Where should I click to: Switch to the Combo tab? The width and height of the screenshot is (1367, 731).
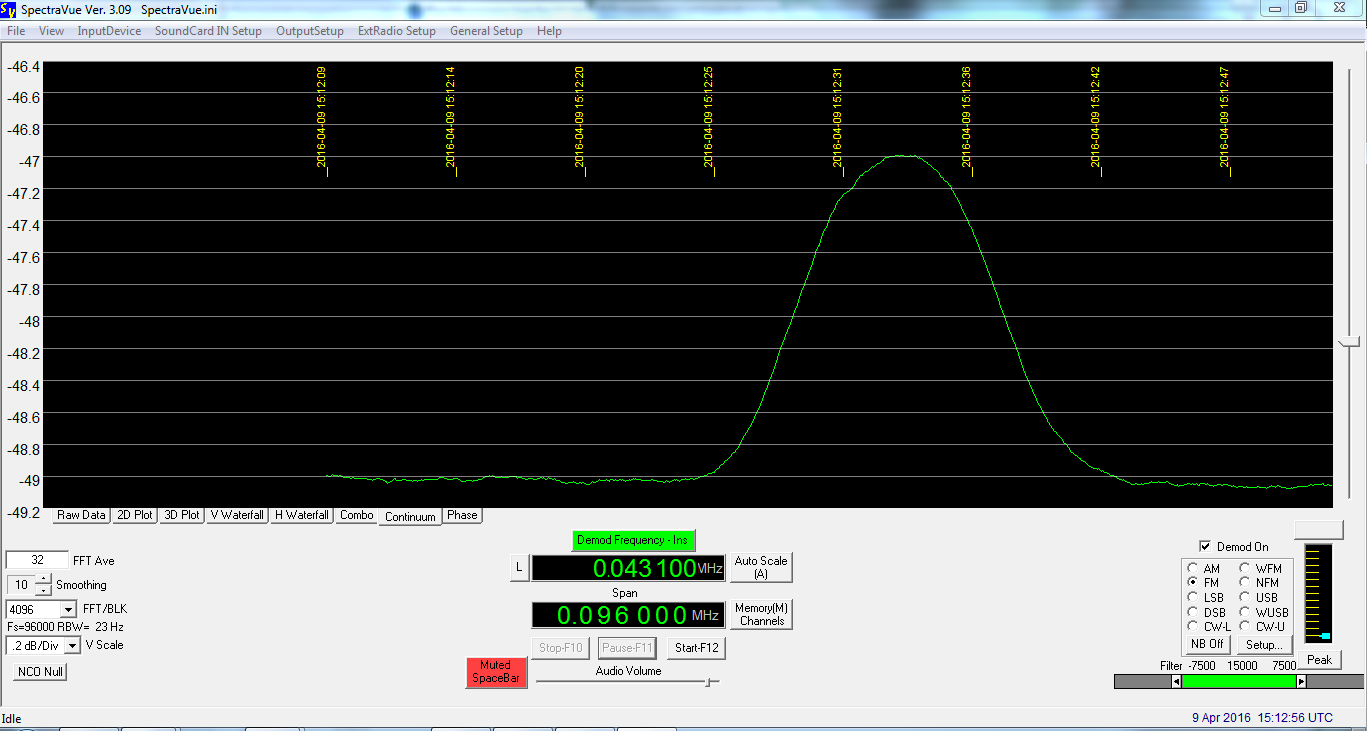point(356,515)
